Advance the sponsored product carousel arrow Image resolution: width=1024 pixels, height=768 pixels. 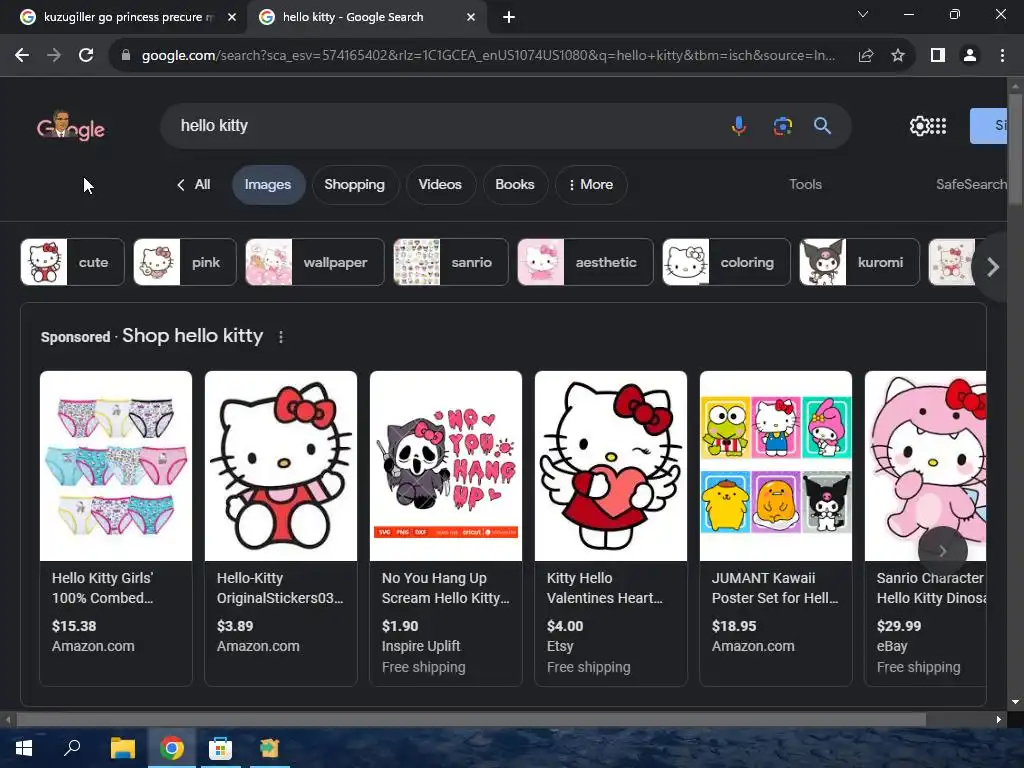[x=942, y=551]
